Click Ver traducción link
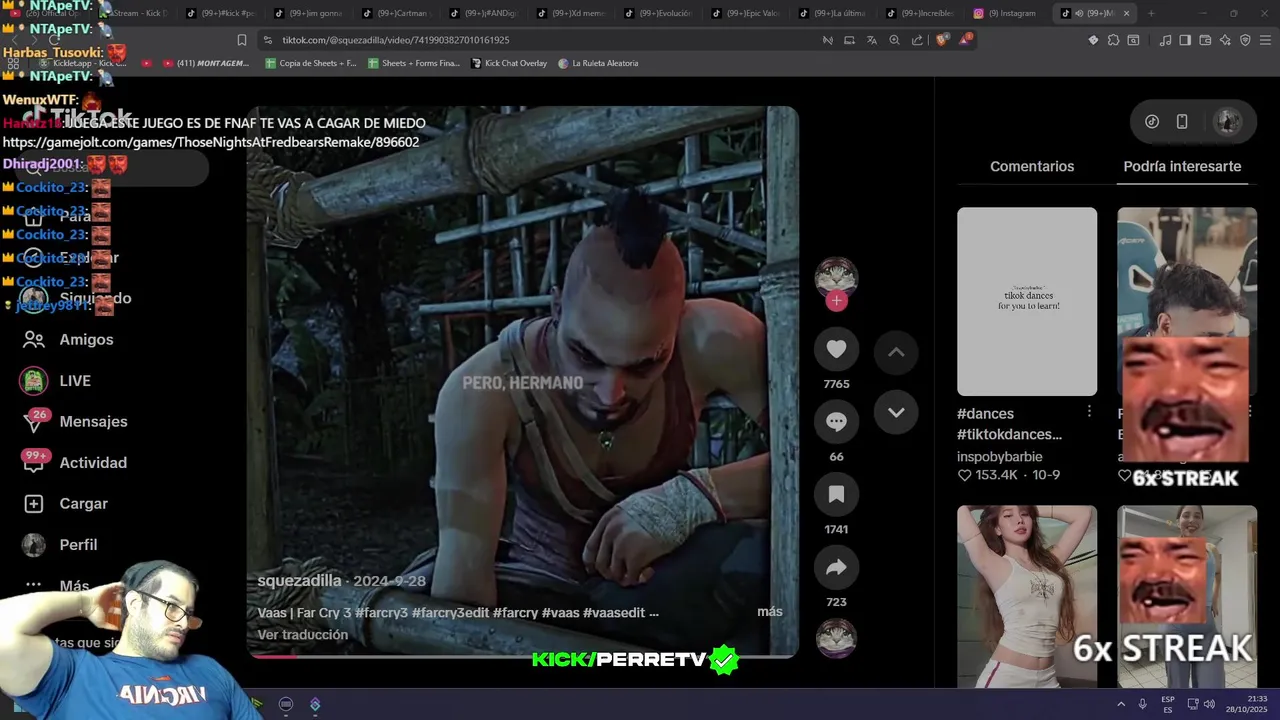The image size is (1280, 720). tap(303, 635)
